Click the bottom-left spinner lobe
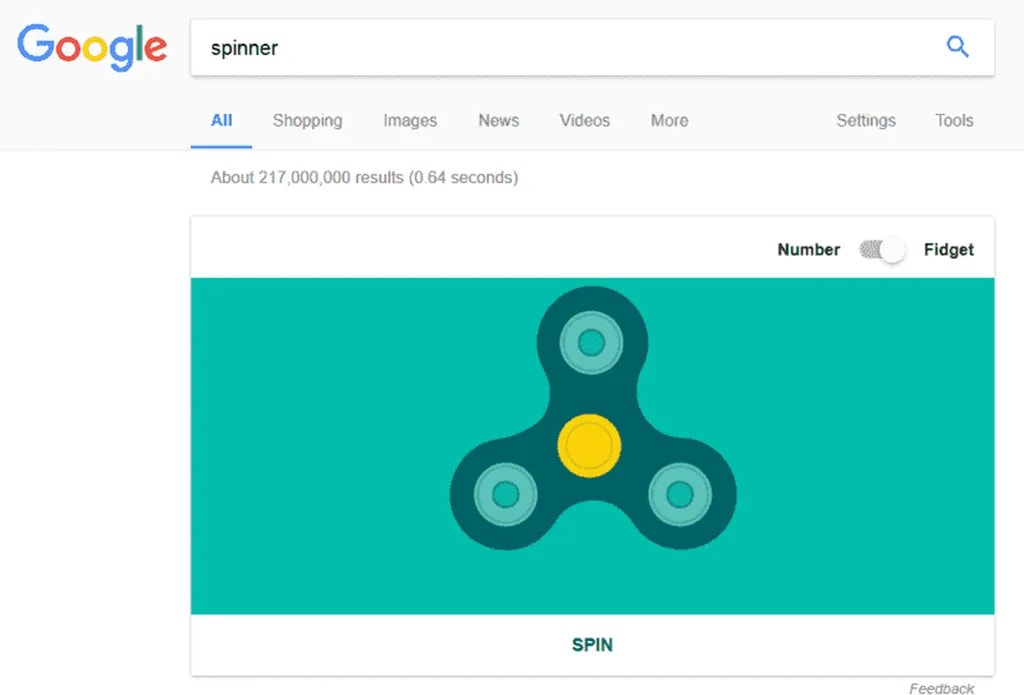 505,493
